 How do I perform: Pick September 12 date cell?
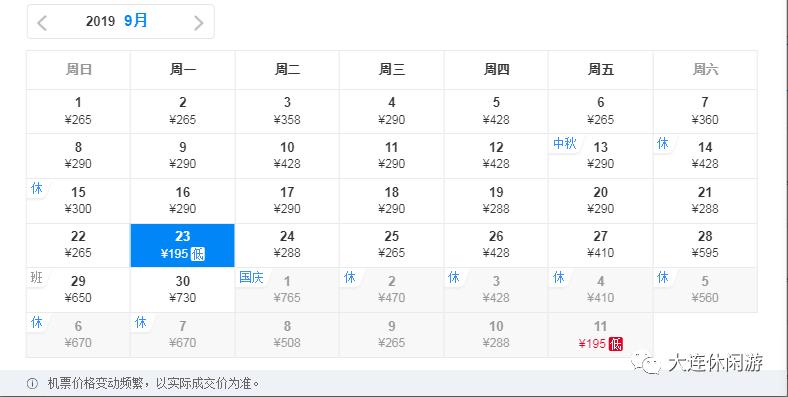point(496,156)
